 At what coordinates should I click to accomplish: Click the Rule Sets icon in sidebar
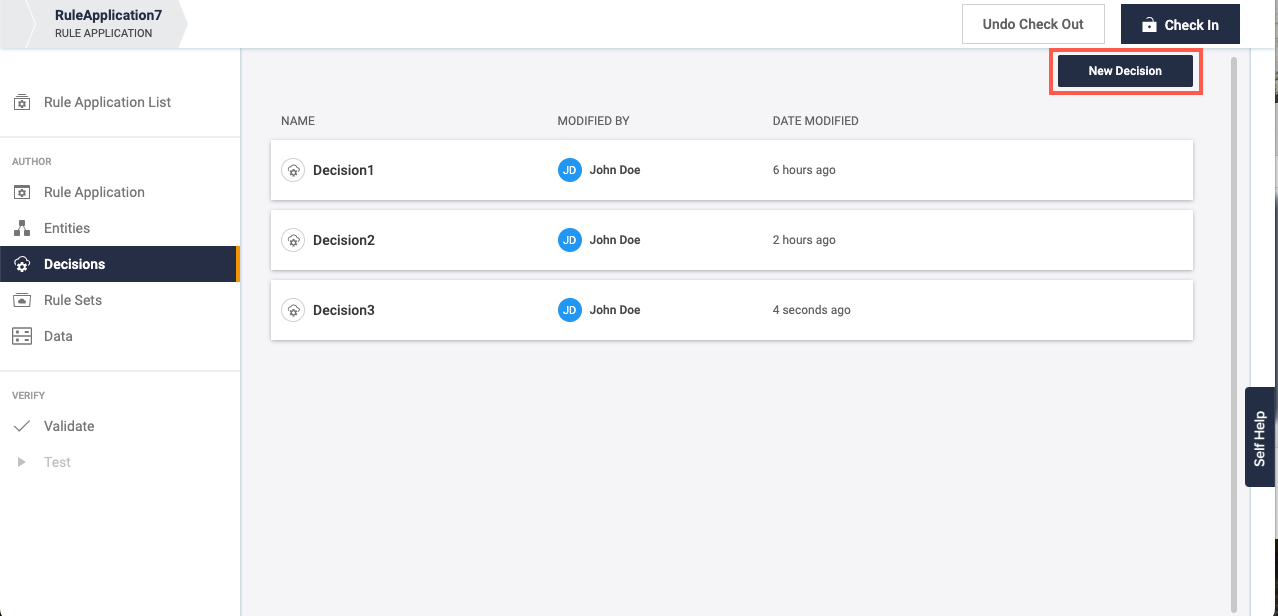21,300
